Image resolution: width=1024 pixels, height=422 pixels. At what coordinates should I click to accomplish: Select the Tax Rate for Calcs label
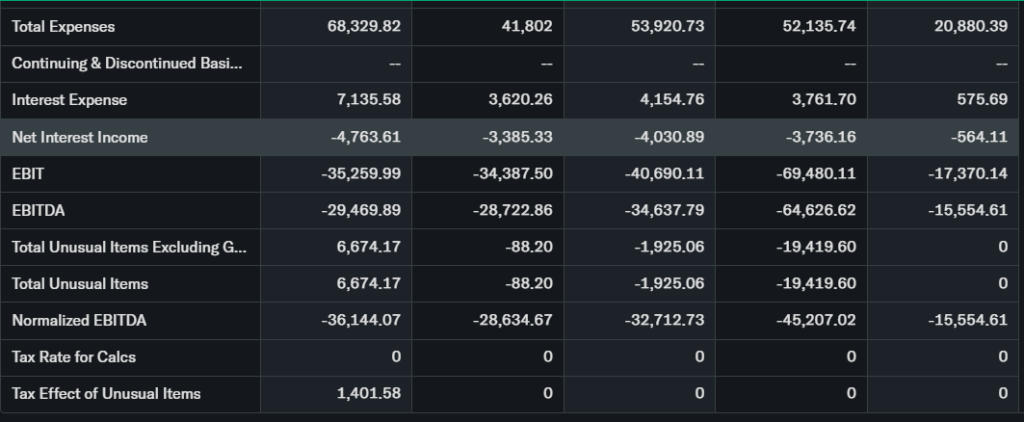[x=74, y=357]
